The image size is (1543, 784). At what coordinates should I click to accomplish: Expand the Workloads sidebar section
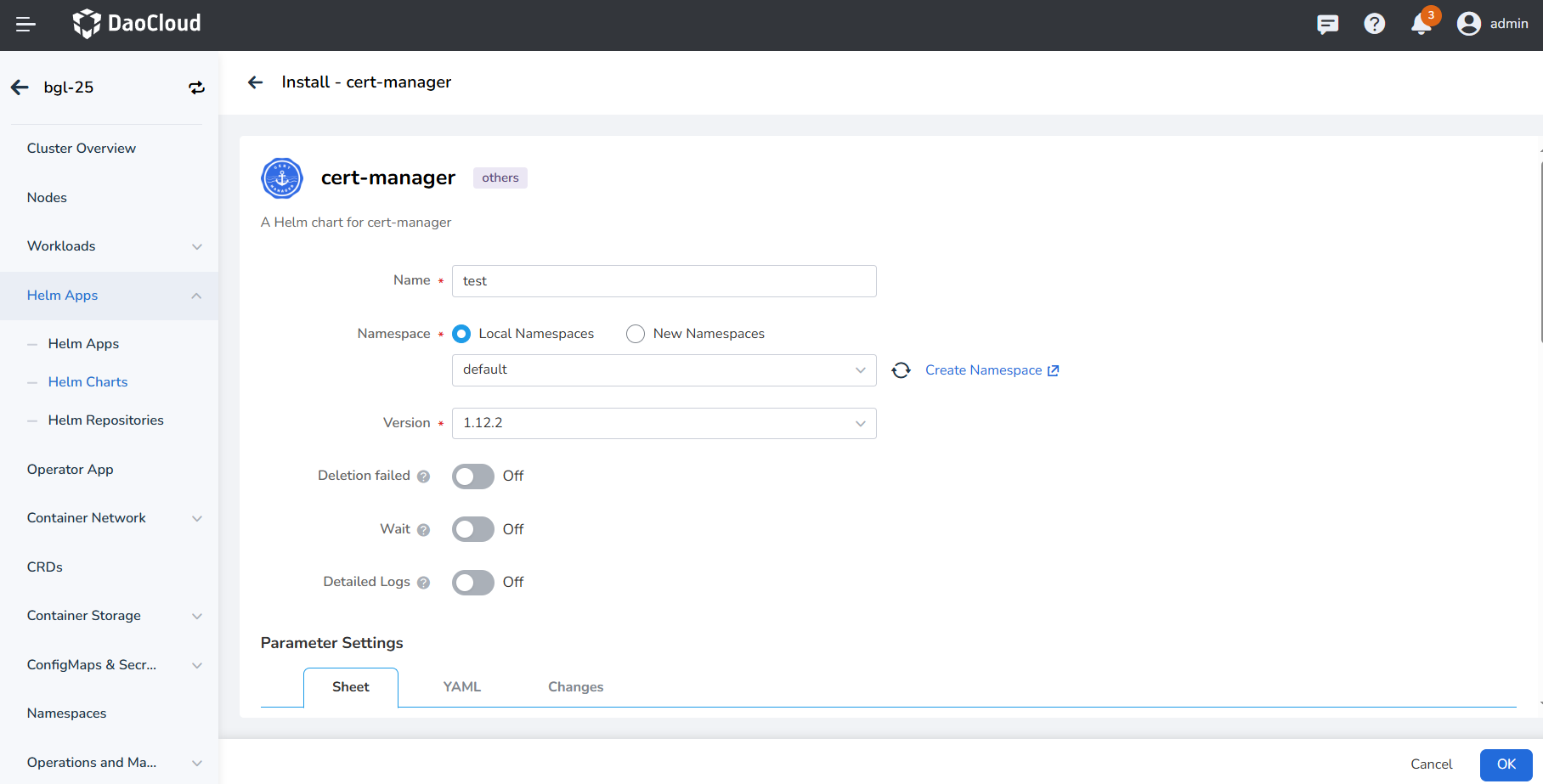point(109,246)
